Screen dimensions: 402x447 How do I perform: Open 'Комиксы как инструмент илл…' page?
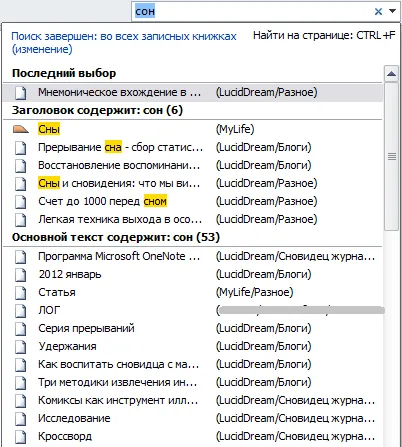(193, 400)
